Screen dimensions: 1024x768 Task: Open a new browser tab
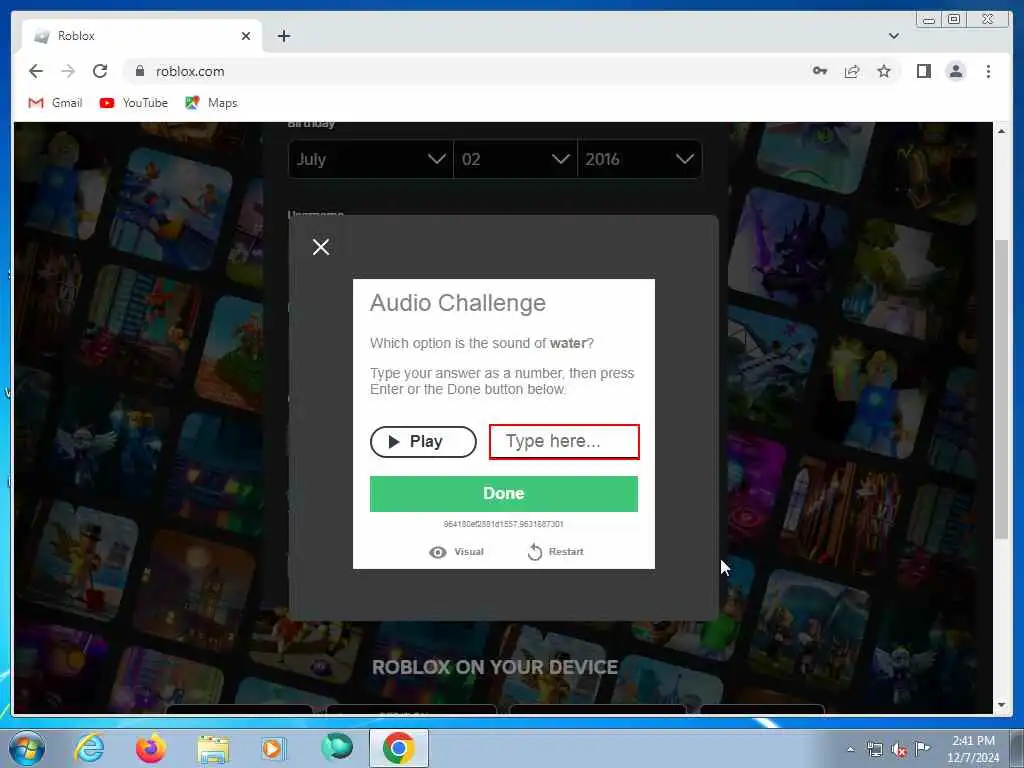[x=283, y=36]
